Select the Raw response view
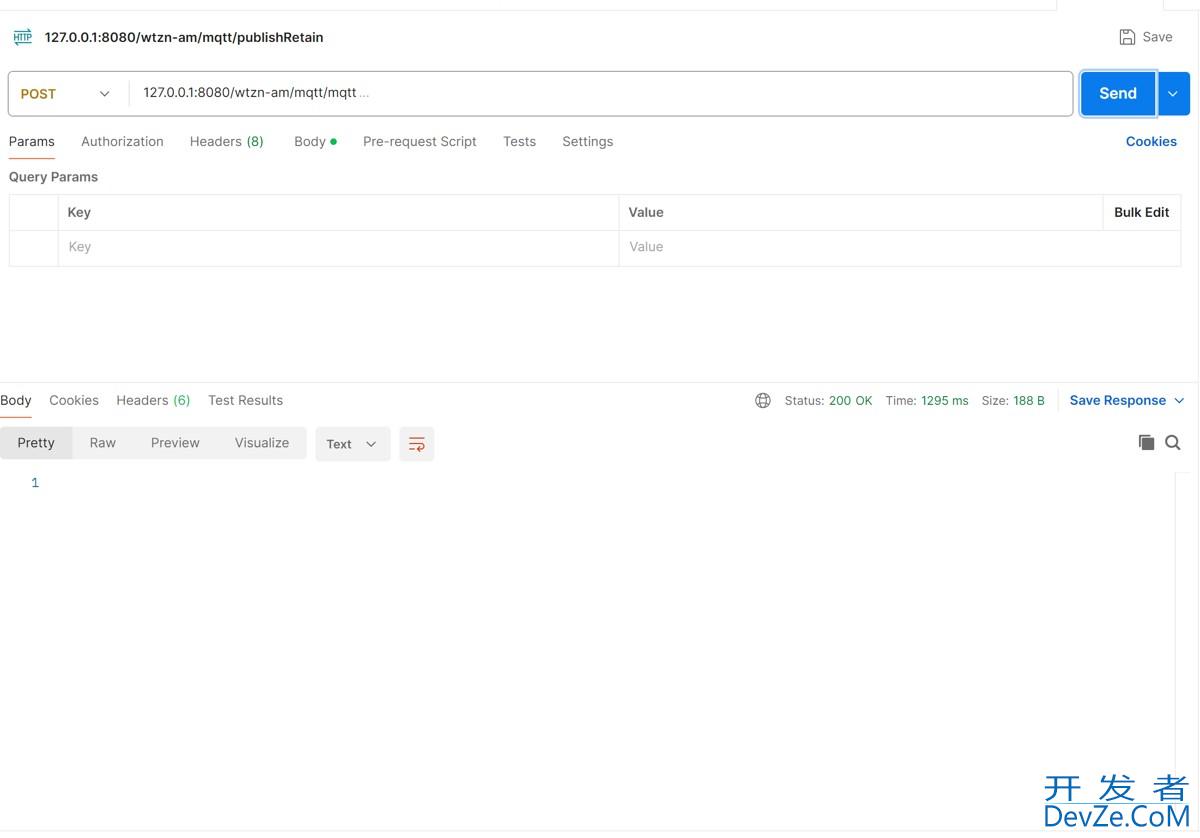 pyautogui.click(x=103, y=443)
